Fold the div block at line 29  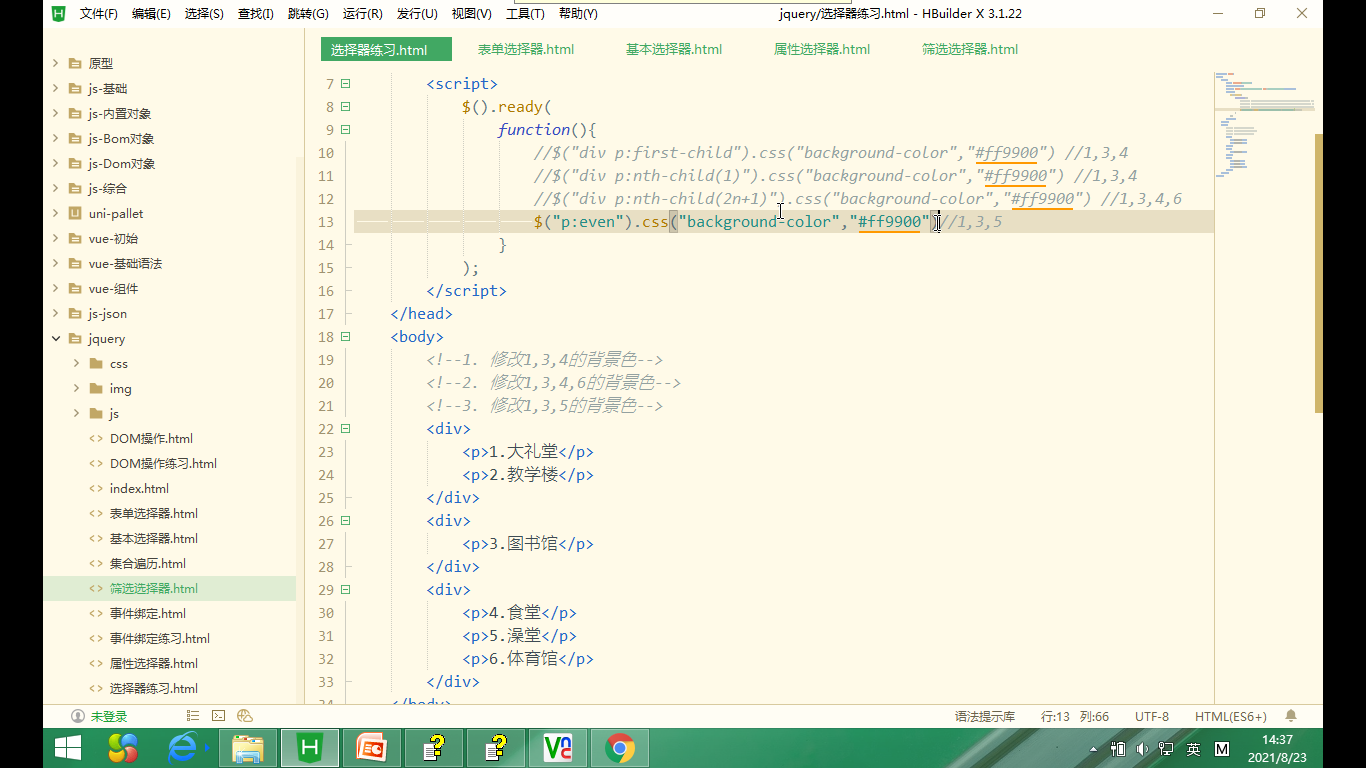pos(346,590)
